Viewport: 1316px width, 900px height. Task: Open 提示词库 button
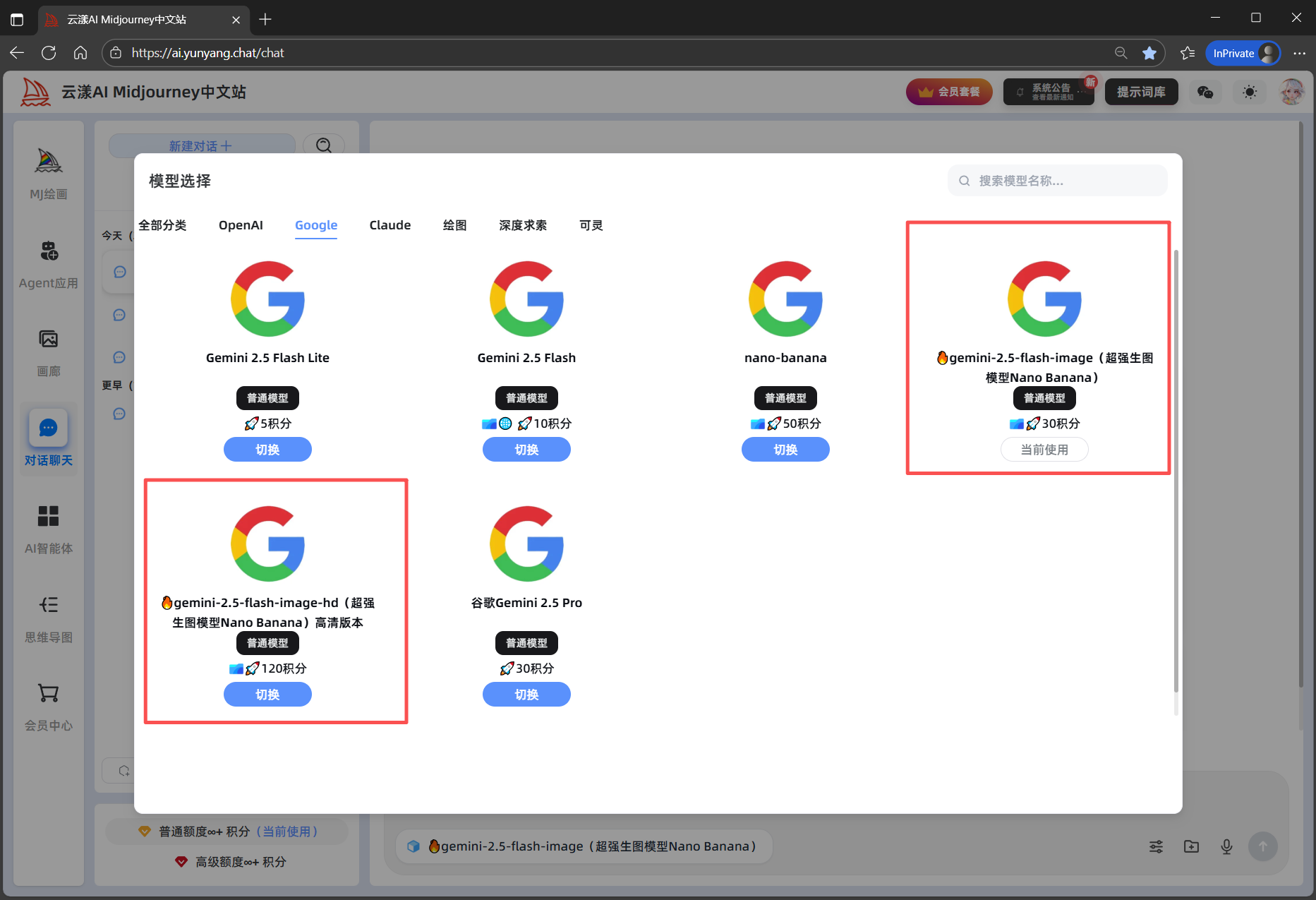(x=1141, y=92)
